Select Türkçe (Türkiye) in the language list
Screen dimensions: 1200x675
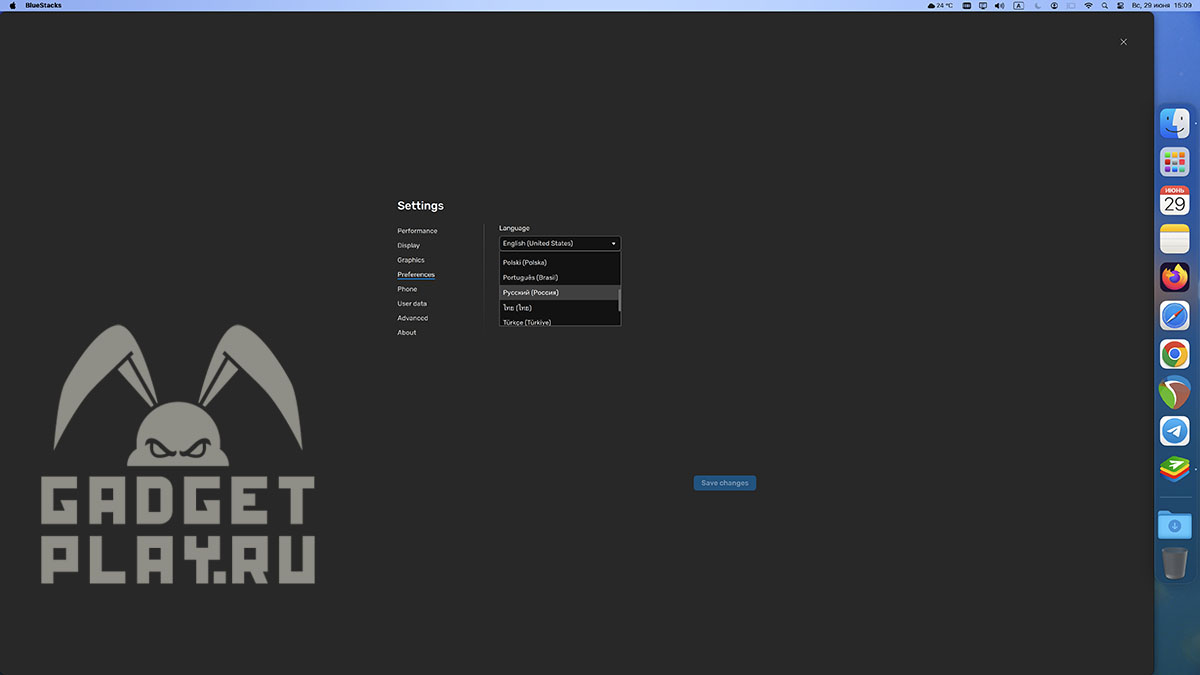click(x=559, y=321)
